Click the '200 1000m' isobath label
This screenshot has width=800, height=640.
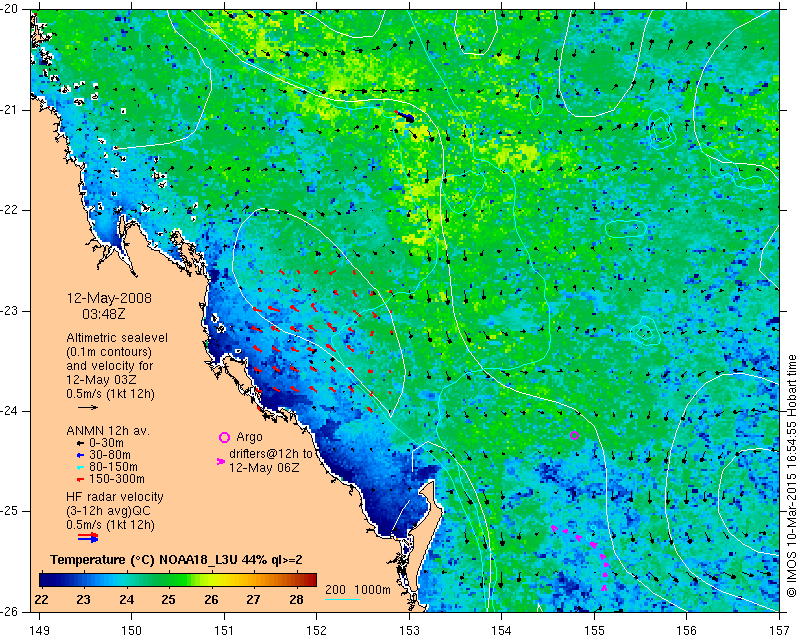pos(358,589)
